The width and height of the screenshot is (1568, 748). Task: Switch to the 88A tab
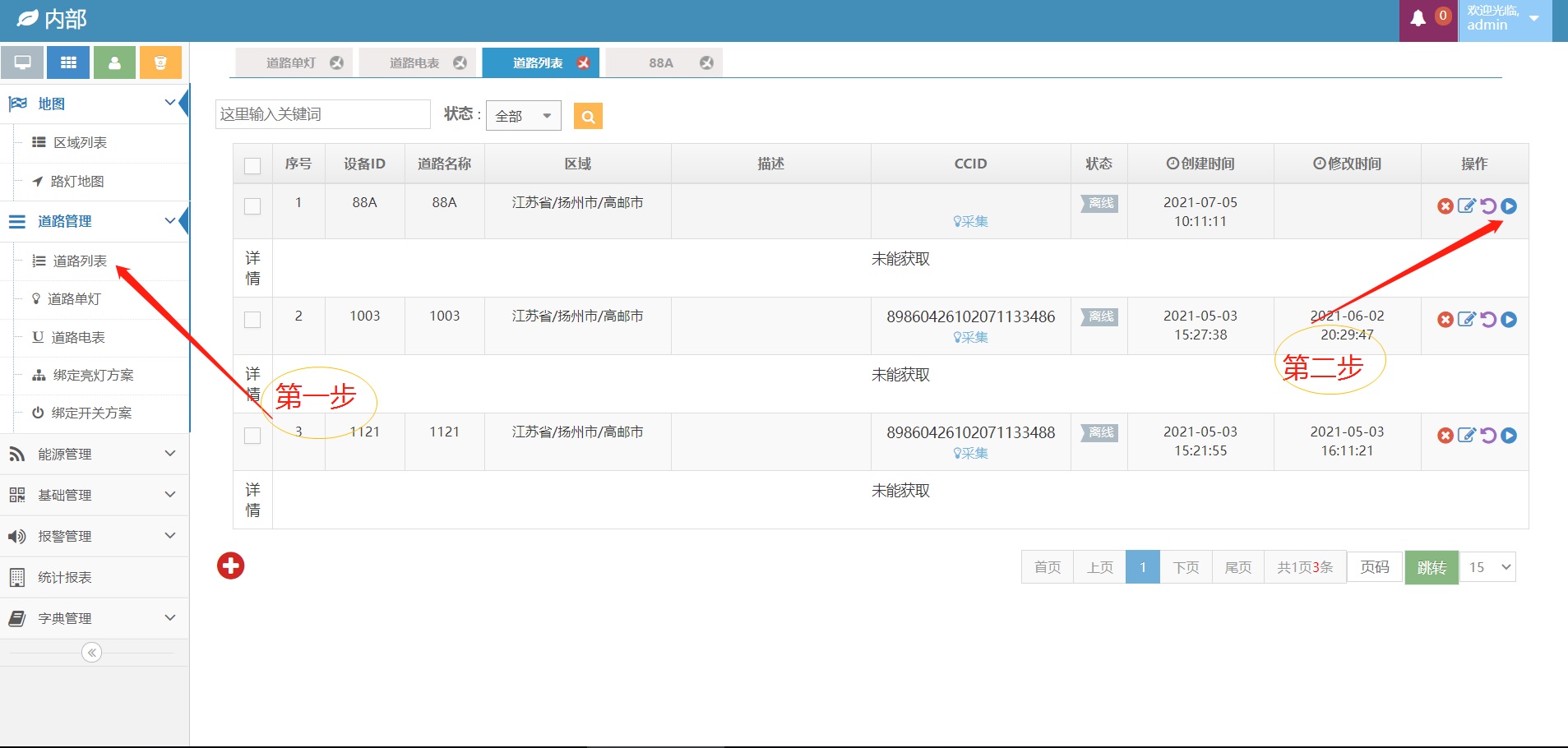click(x=661, y=62)
